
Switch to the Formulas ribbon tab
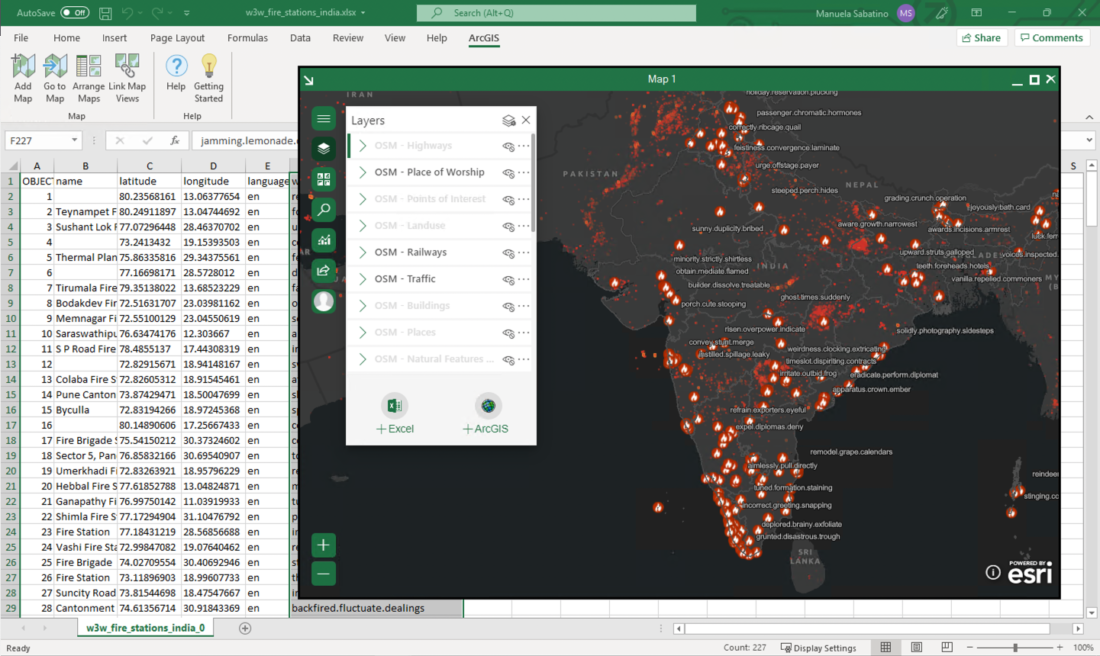[247, 38]
